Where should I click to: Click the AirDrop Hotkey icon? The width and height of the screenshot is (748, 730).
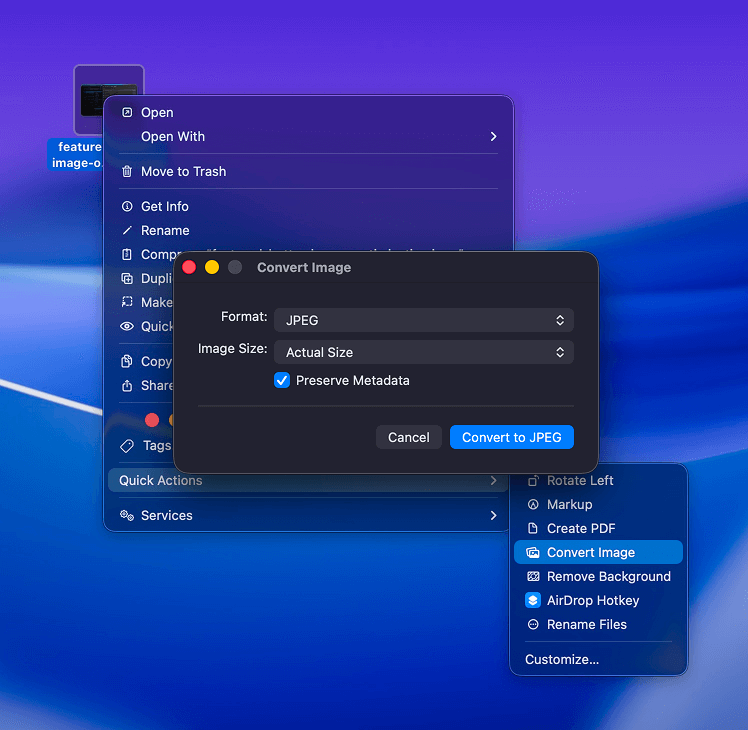533,601
